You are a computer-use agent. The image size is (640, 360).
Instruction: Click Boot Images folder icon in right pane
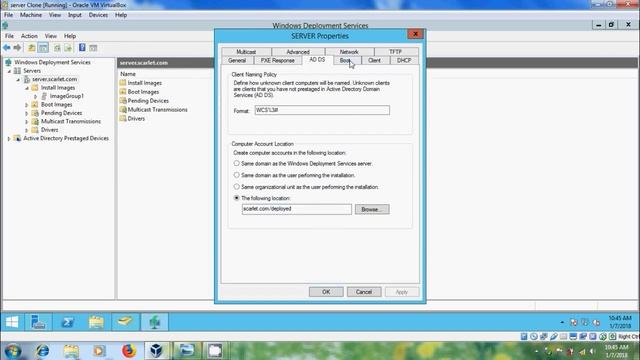(123, 92)
